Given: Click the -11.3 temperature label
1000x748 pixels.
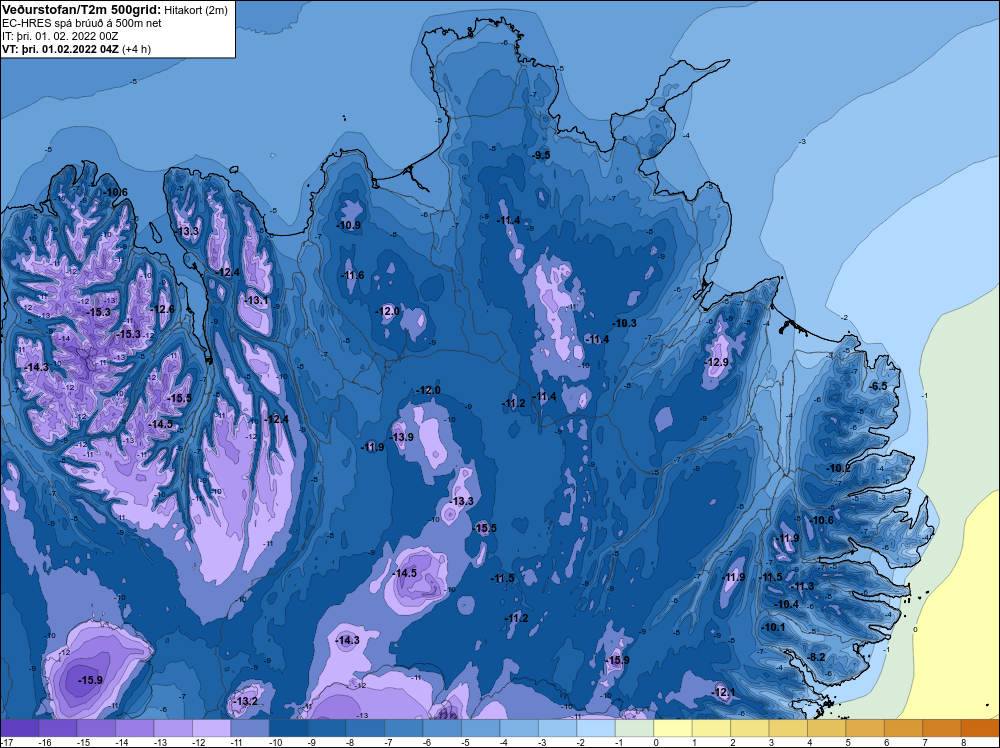Looking at the screenshot, I should [802, 587].
